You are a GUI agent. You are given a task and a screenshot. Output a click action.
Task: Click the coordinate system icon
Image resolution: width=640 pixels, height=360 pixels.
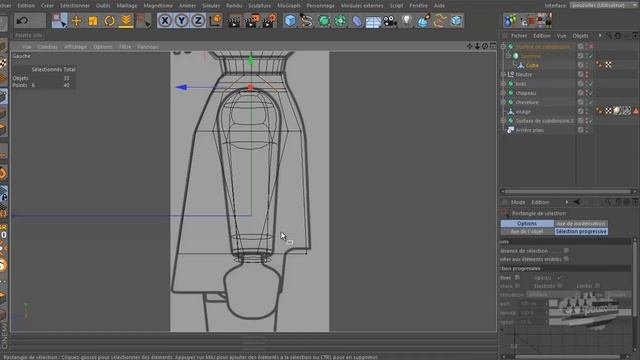(x=215, y=20)
